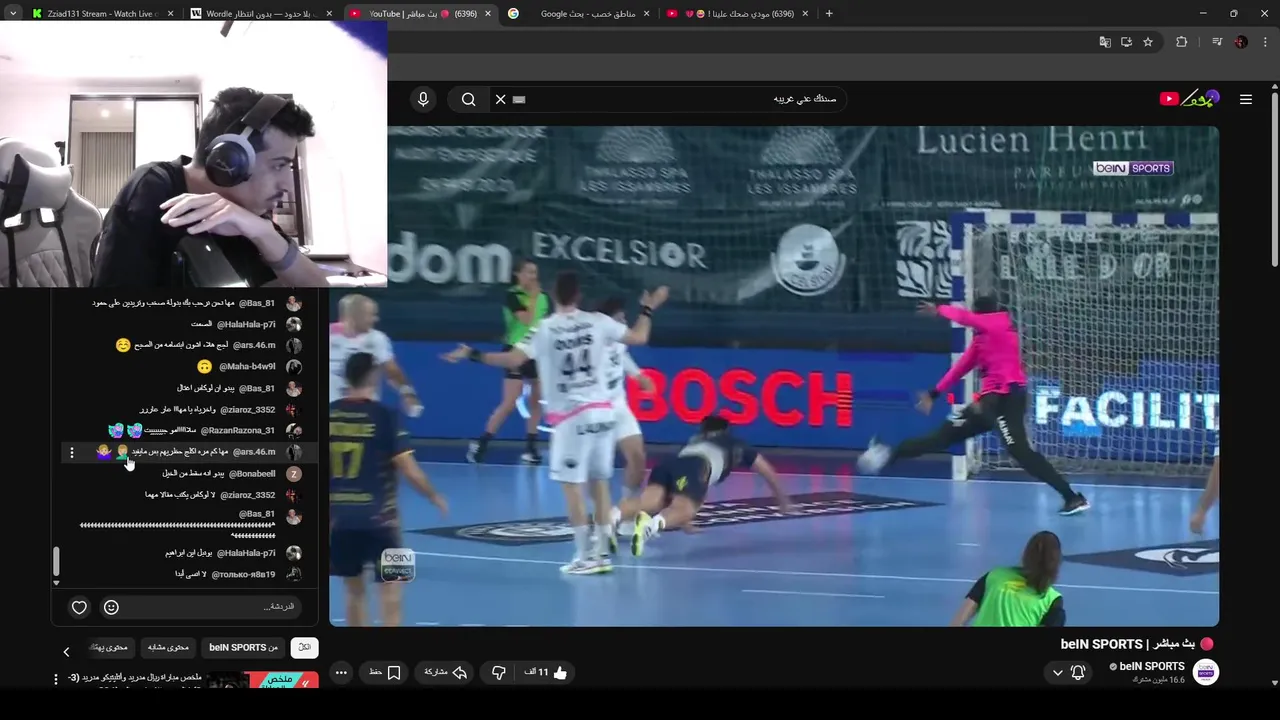Open the browser extensions puzzle icon
Viewport: 1280px width, 720px height.
(x=1182, y=42)
